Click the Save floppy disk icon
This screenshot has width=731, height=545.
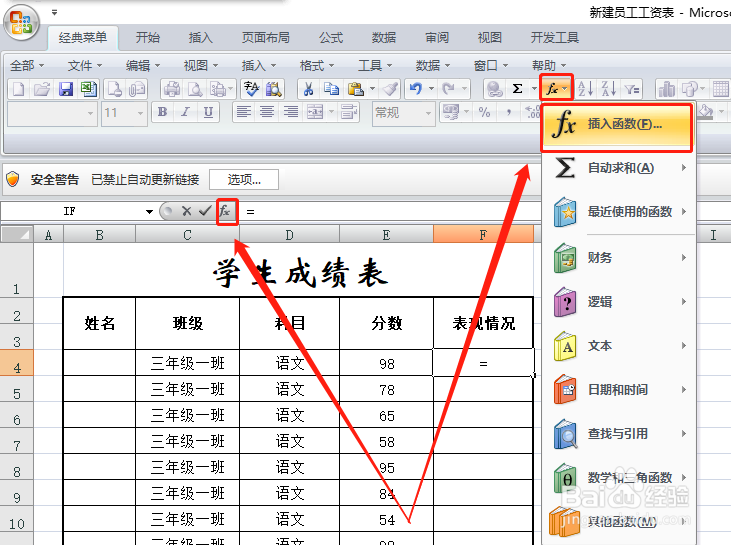tap(65, 89)
